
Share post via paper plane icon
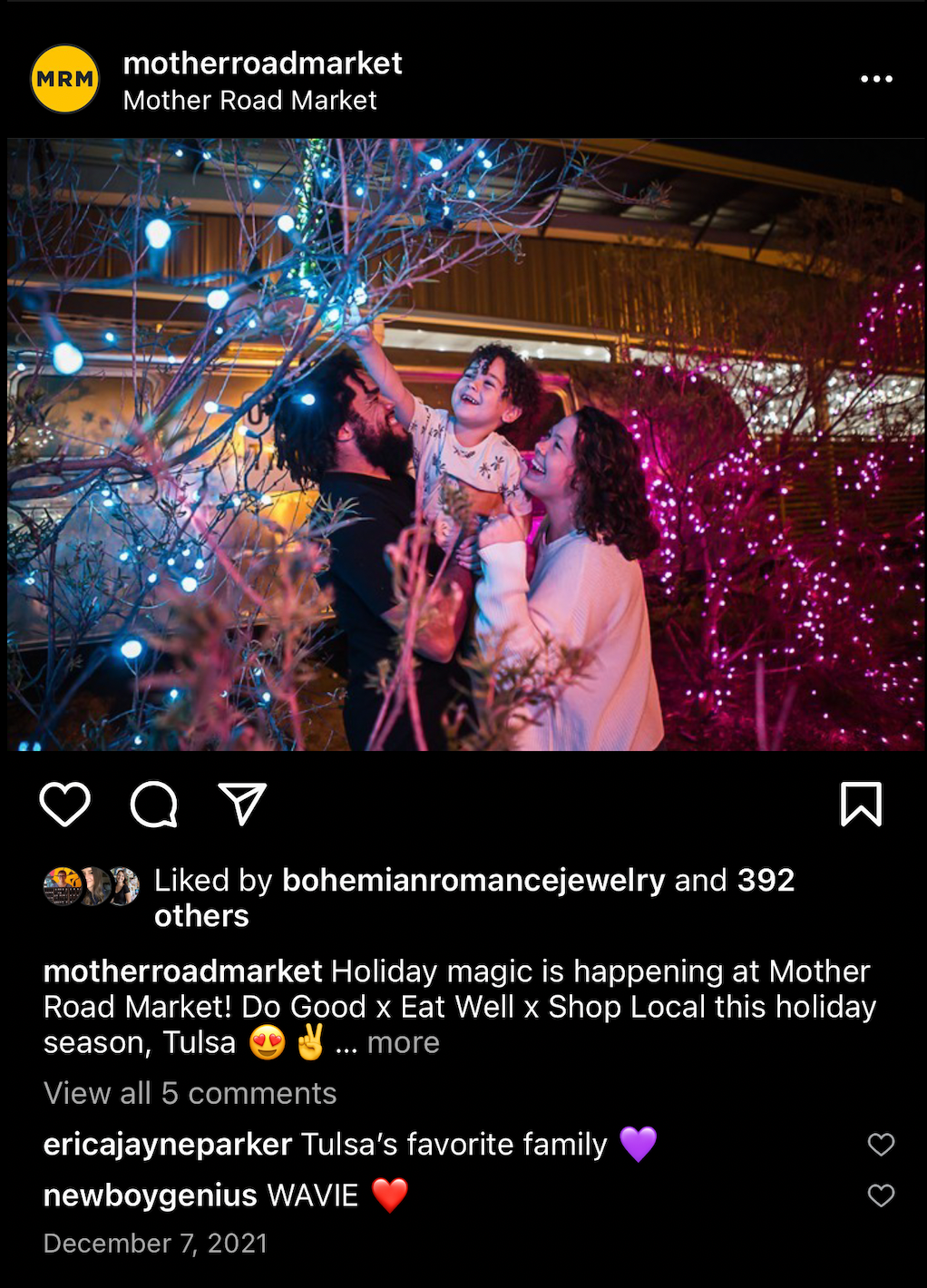[x=242, y=804]
